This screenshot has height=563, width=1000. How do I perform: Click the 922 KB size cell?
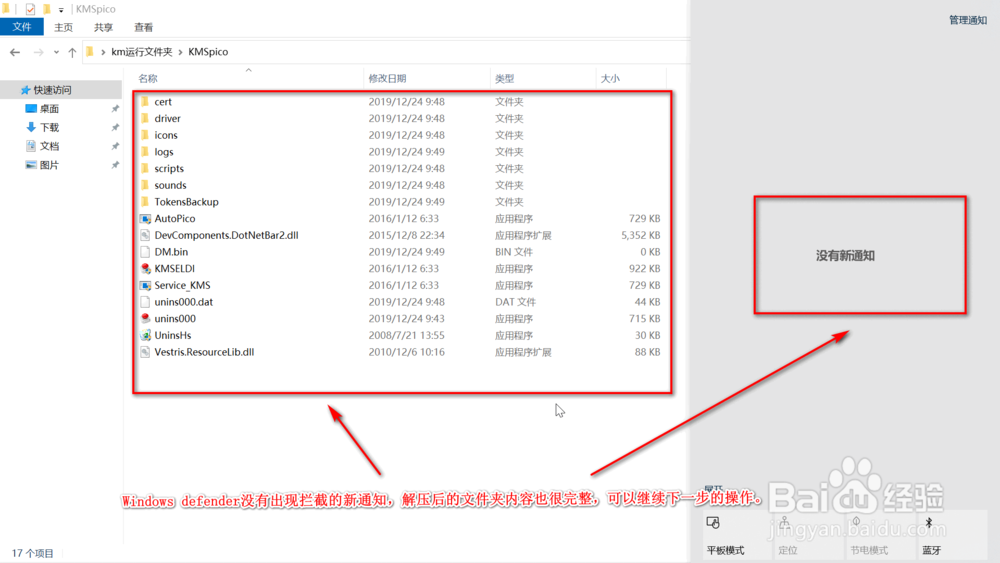point(645,268)
